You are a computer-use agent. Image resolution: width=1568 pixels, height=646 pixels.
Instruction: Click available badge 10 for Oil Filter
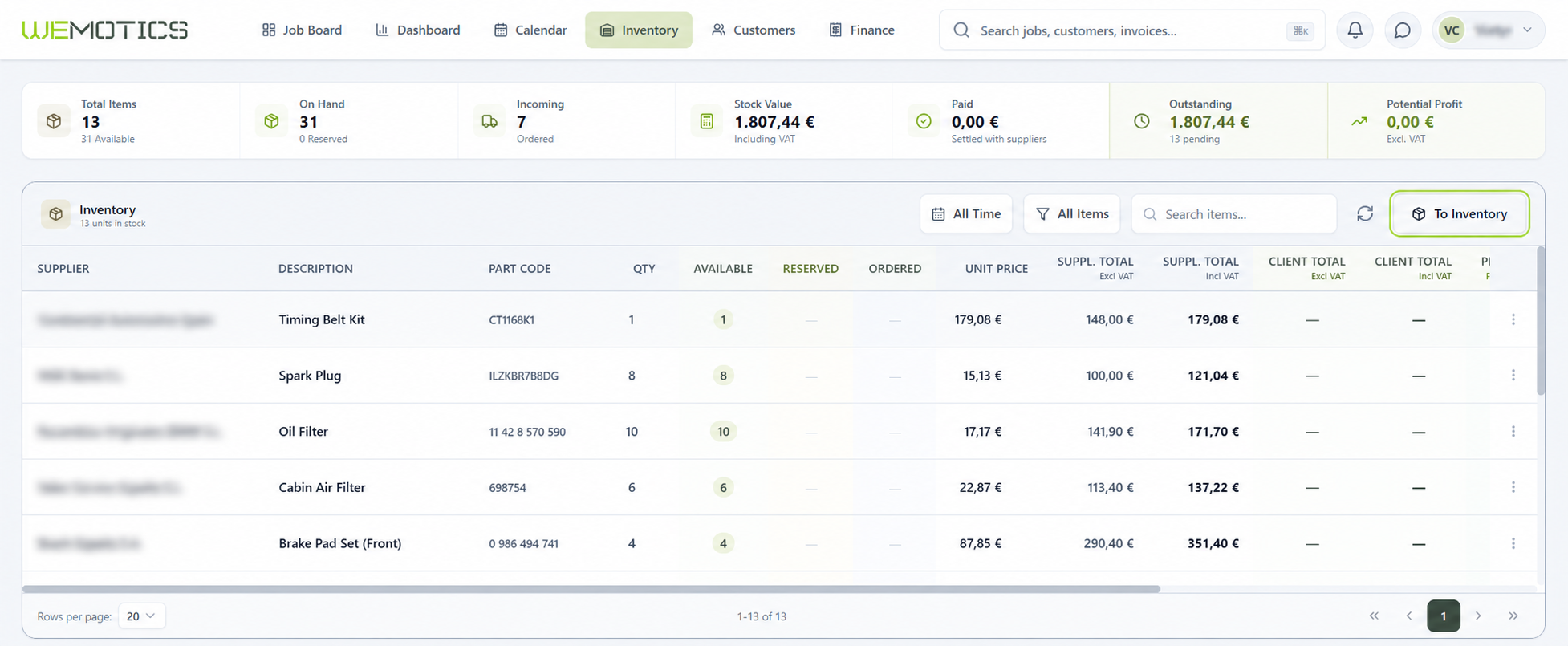723,432
